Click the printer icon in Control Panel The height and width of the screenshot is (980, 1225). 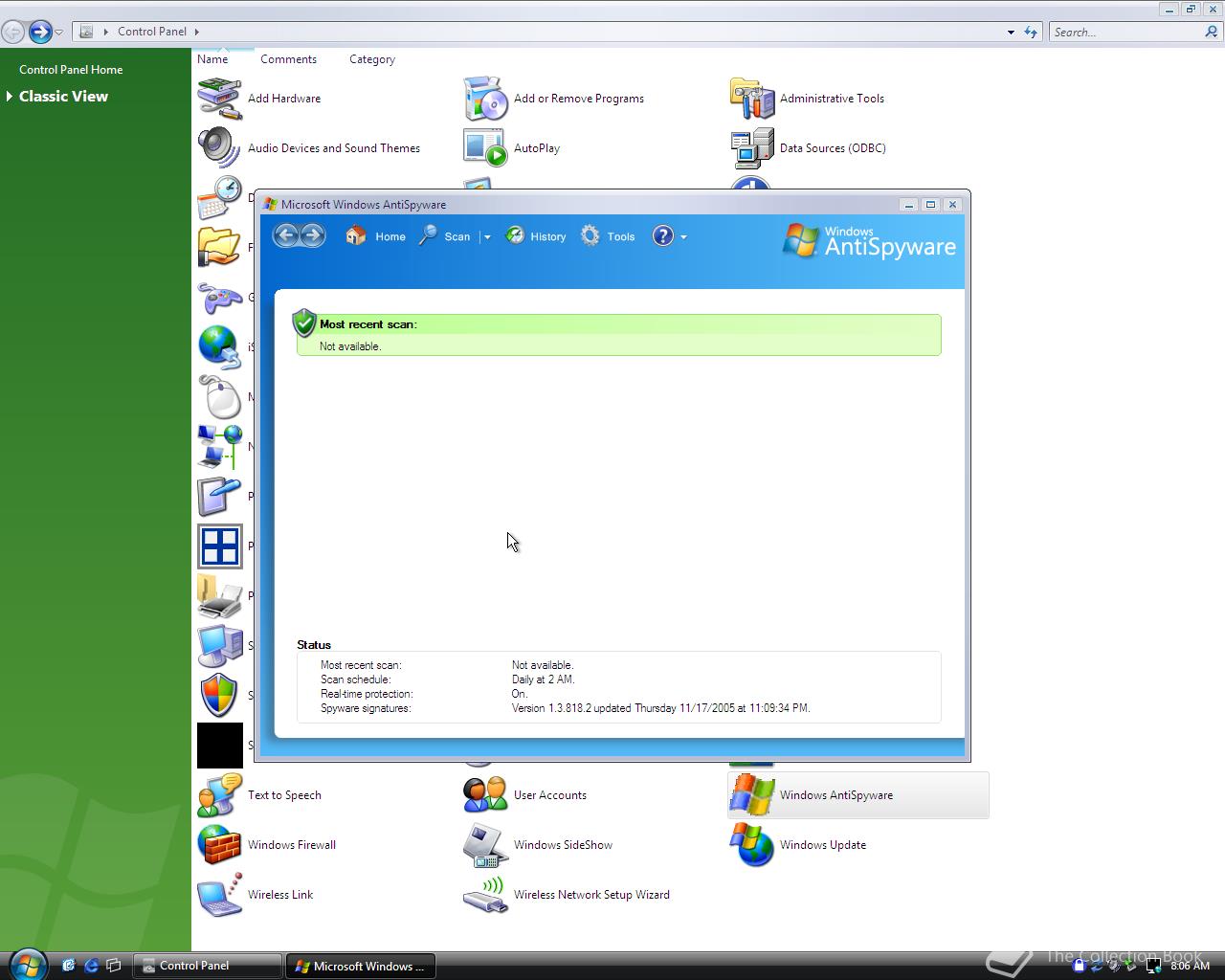[219, 596]
